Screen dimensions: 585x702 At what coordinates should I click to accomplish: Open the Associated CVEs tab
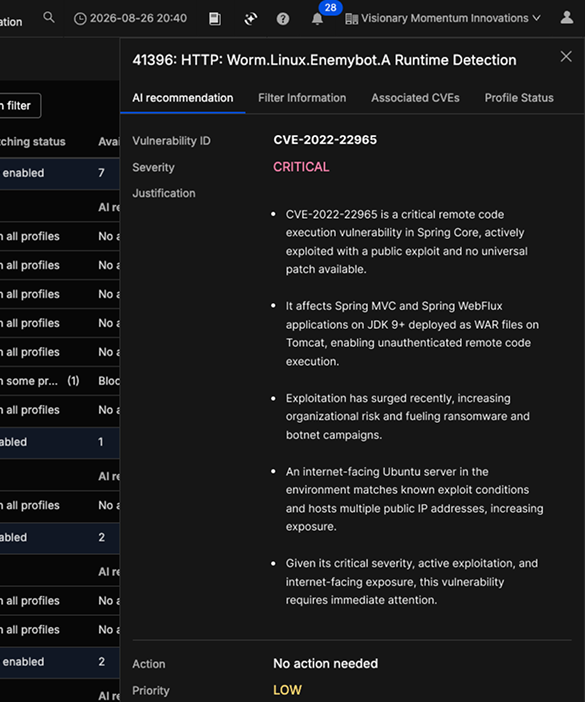[x=415, y=98]
